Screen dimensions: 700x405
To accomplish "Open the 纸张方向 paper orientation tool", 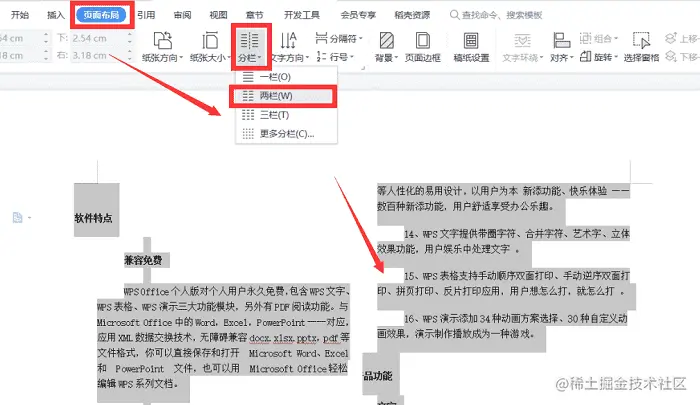I will [162, 46].
